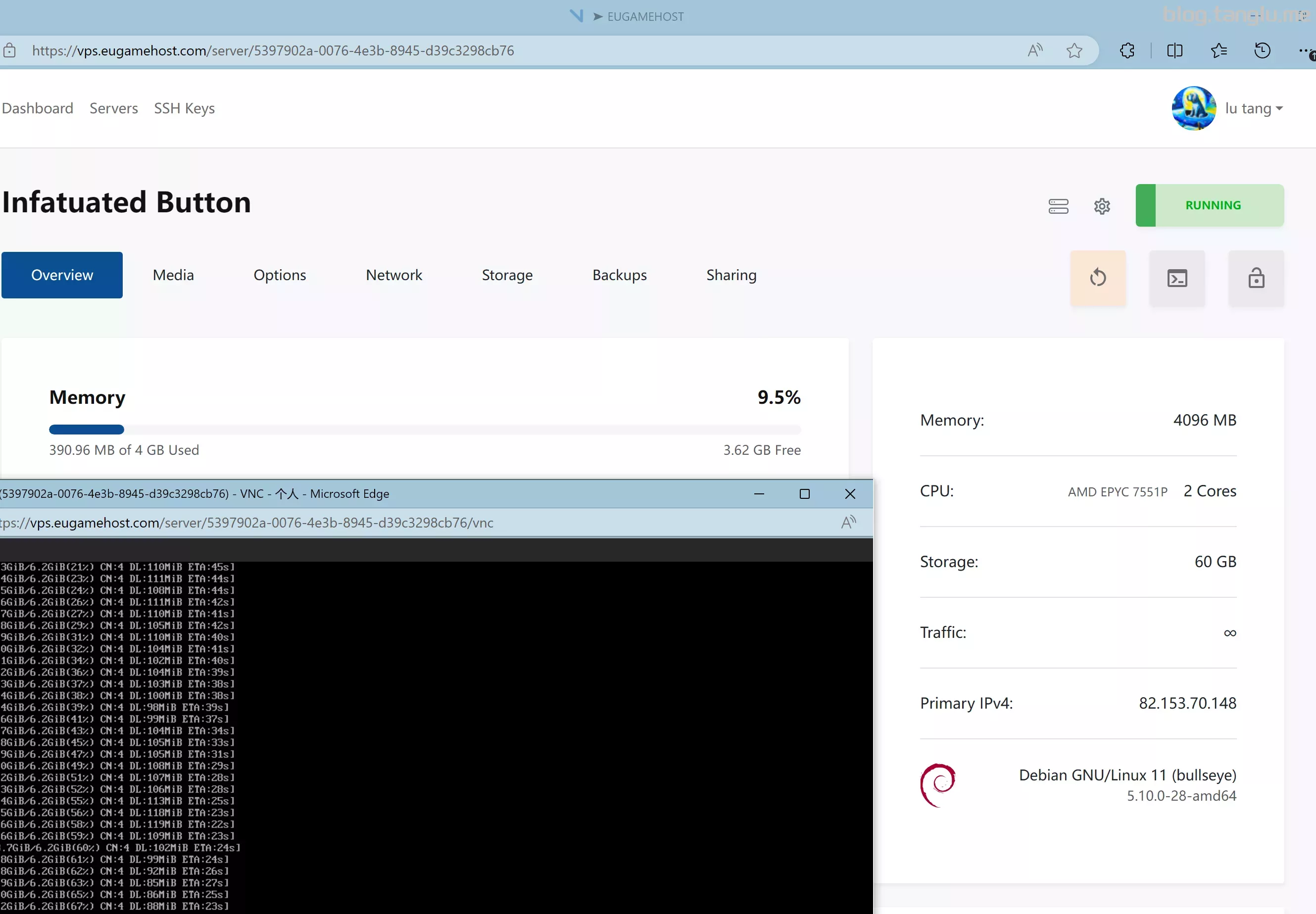Click browser extensions puzzle icon

pyautogui.click(x=1127, y=51)
